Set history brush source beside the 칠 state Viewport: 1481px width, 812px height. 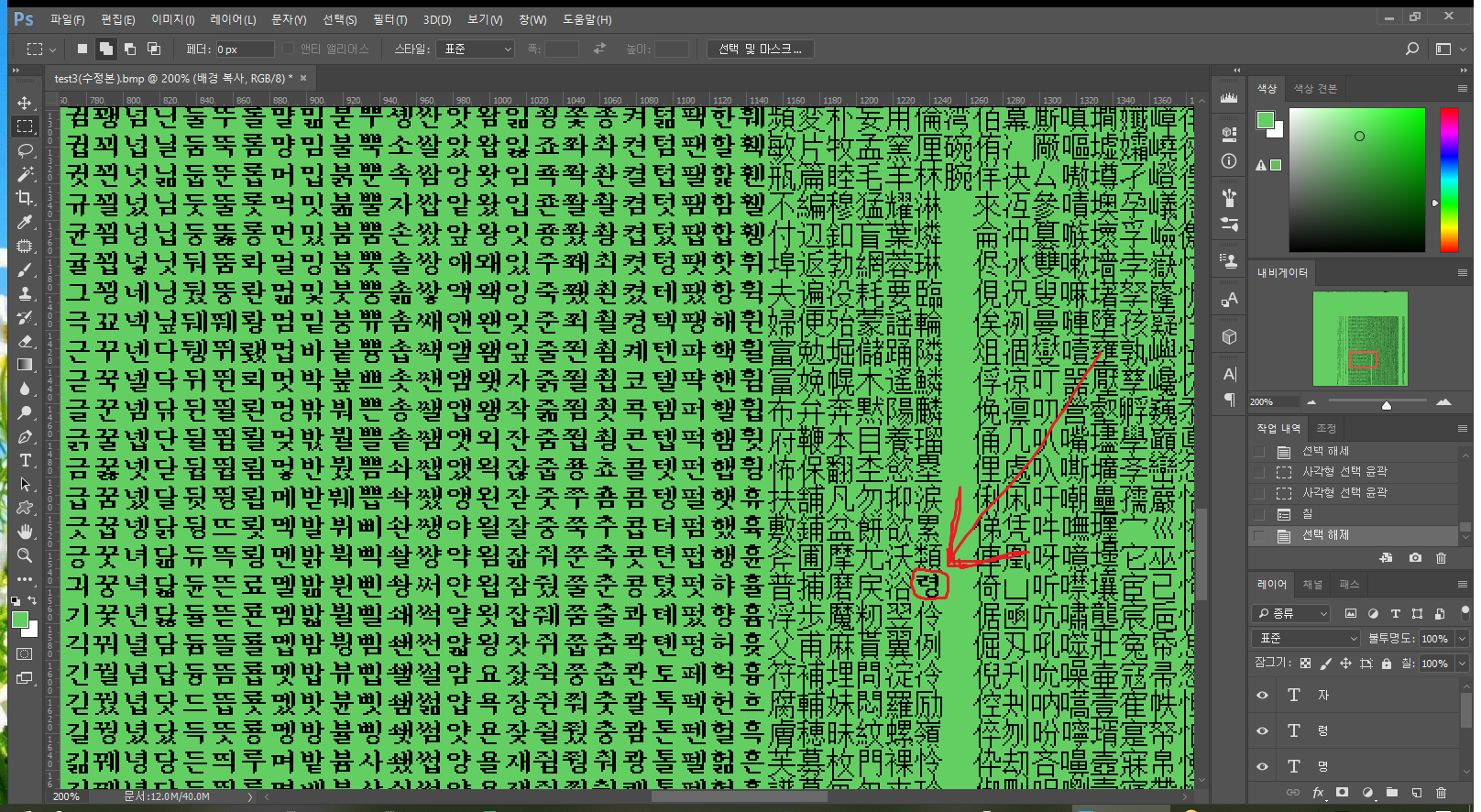pyautogui.click(x=1260, y=514)
